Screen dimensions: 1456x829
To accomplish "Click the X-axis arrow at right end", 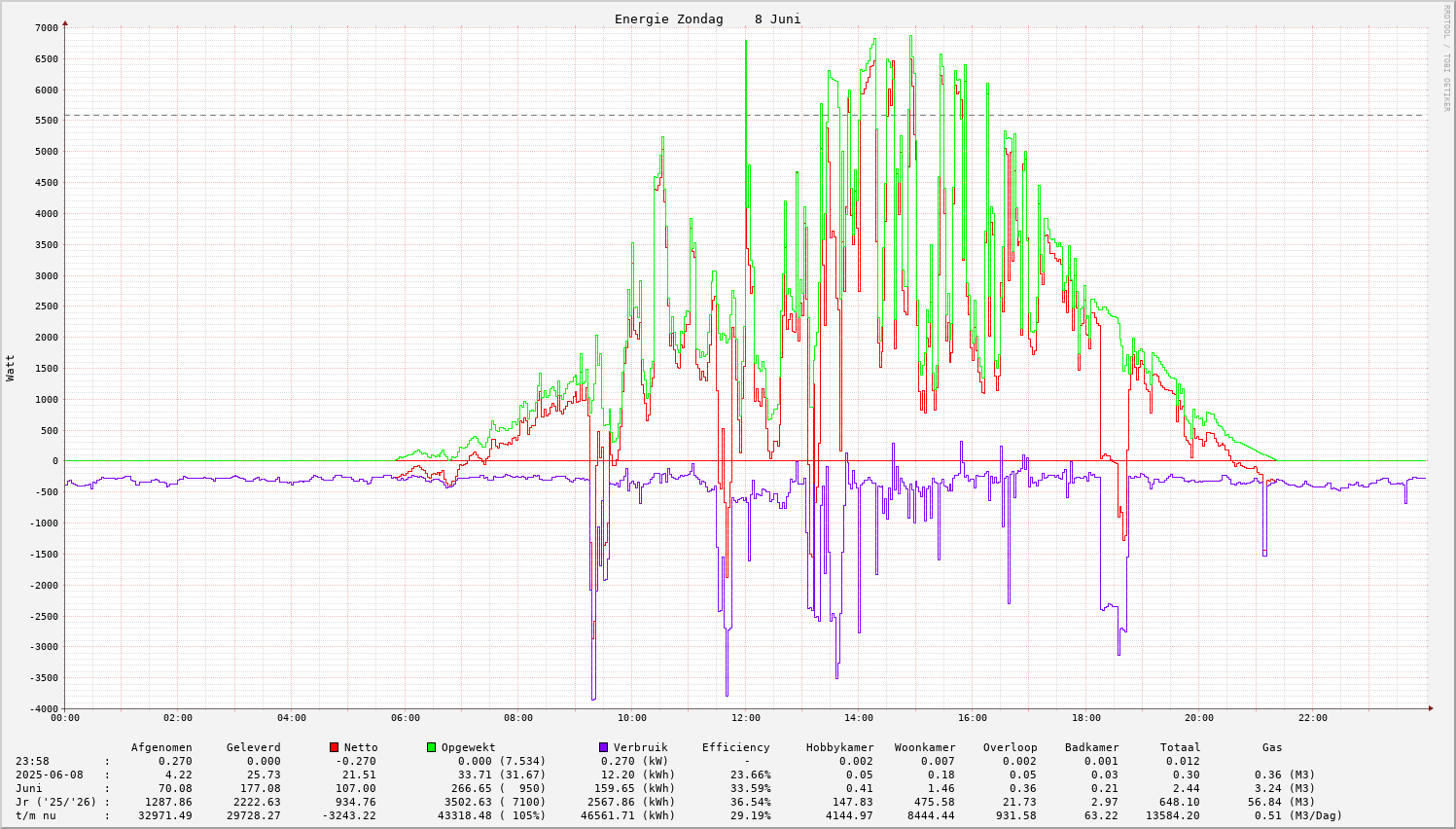I will coord(1431,708).
